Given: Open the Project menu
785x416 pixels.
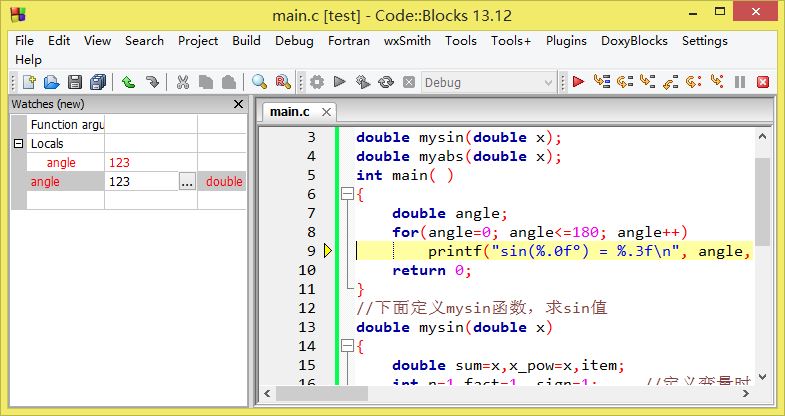Looking at the screenshot, I should pos(198,41).
